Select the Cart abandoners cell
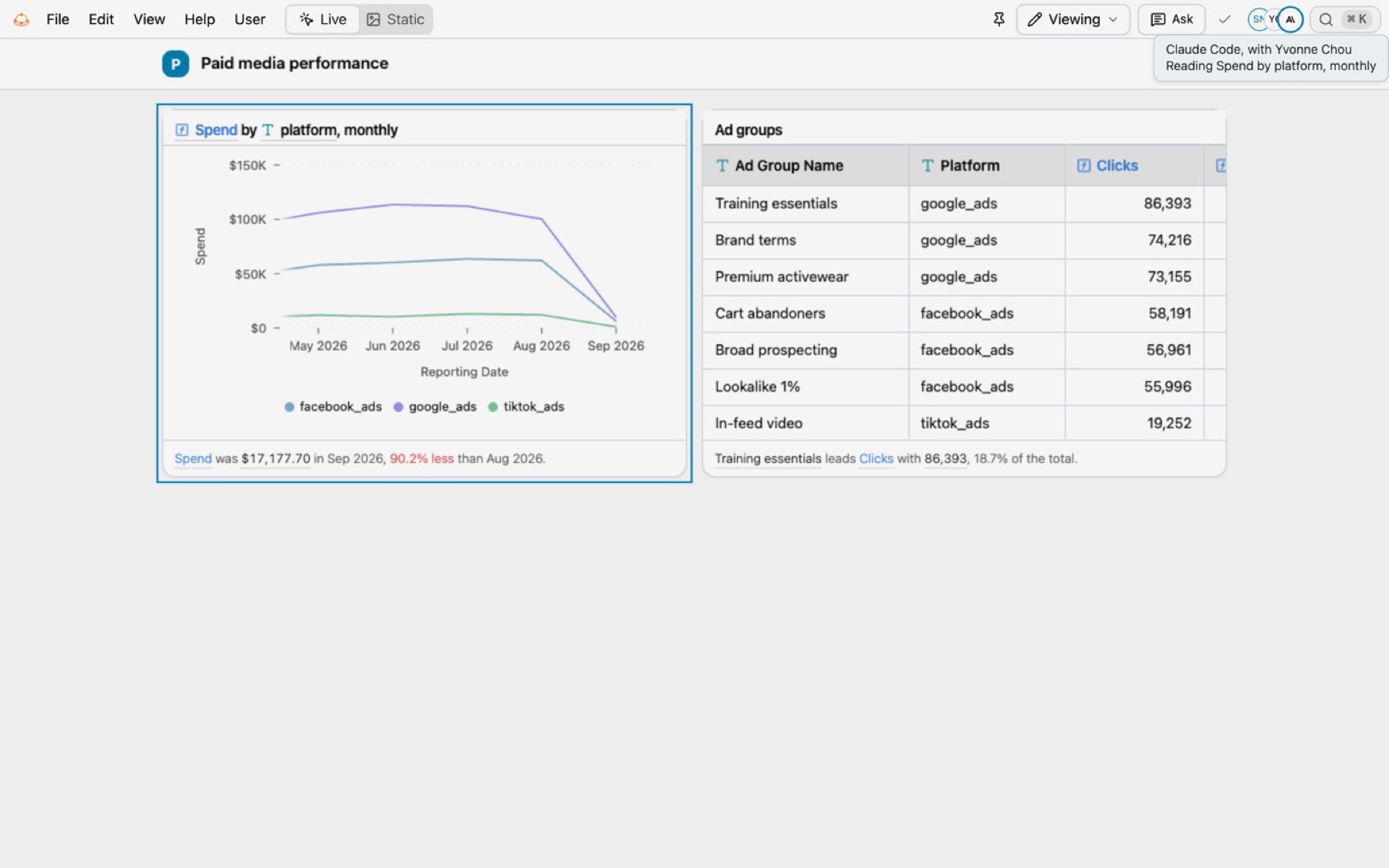1389x868 pixels. pyautogui.click(x=806, y=313)
